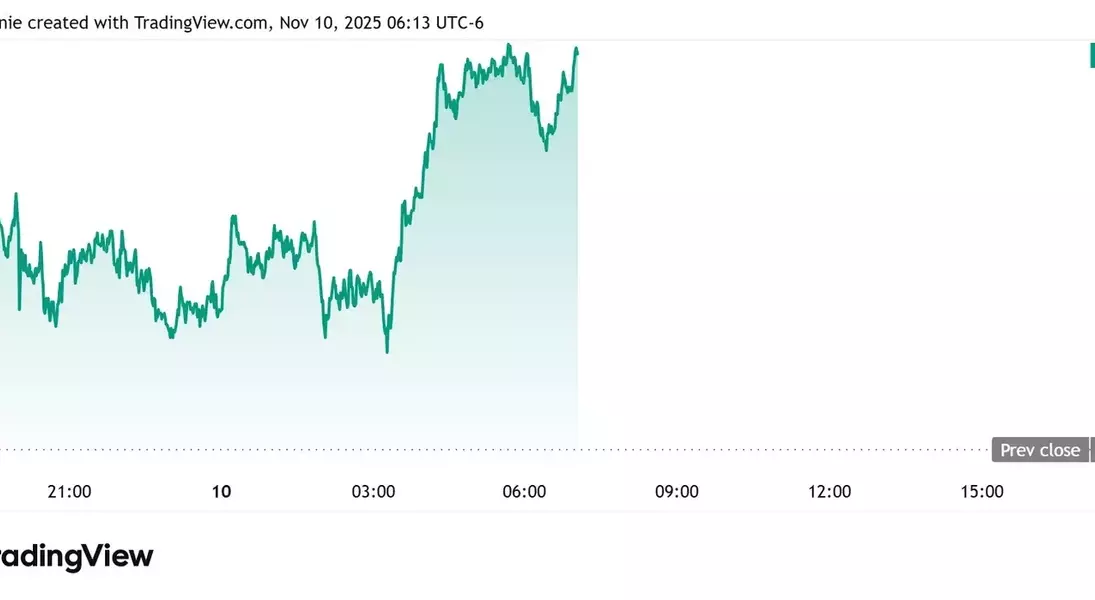This screenshot has width=1095, height=600.
Task: Click the price dip after the 06:00 peak
Action: pos(546,150)
